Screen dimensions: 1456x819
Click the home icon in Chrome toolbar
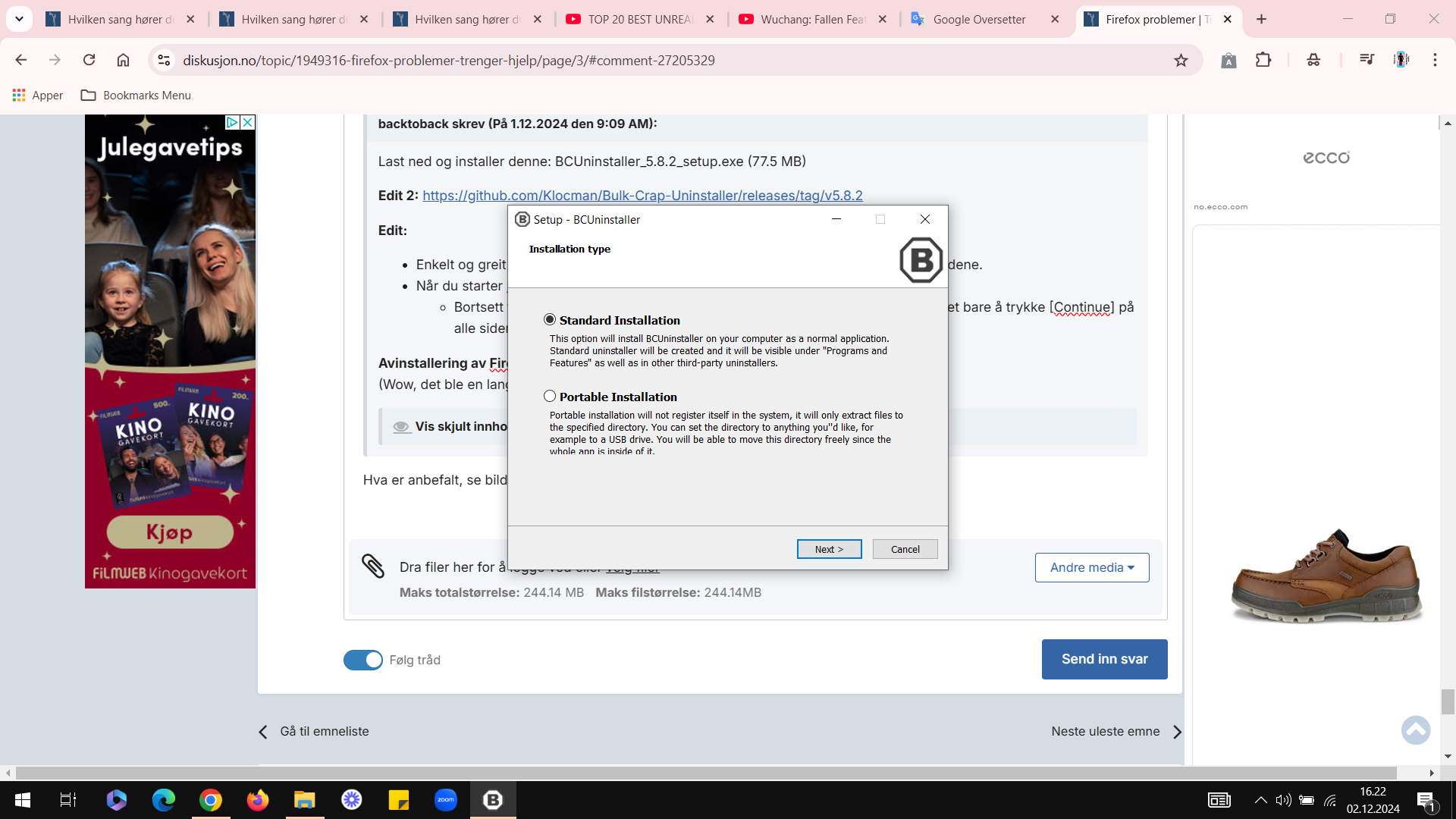123,60
